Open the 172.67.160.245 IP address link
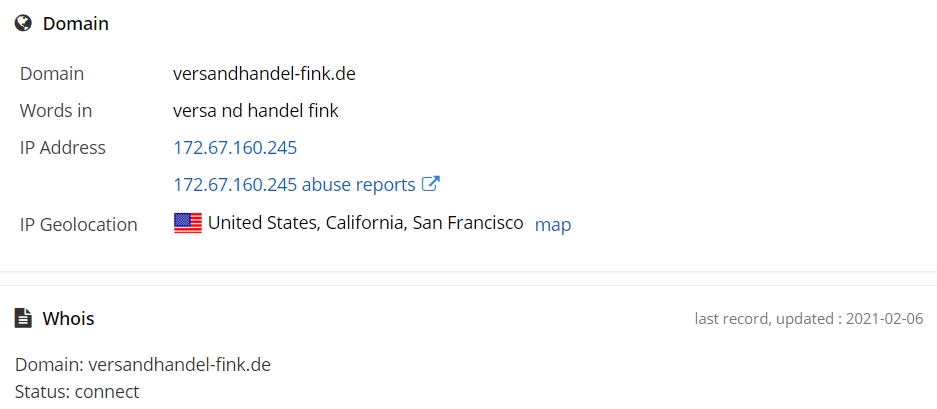This screenshot has height=409, width=937. click(235, 148)
